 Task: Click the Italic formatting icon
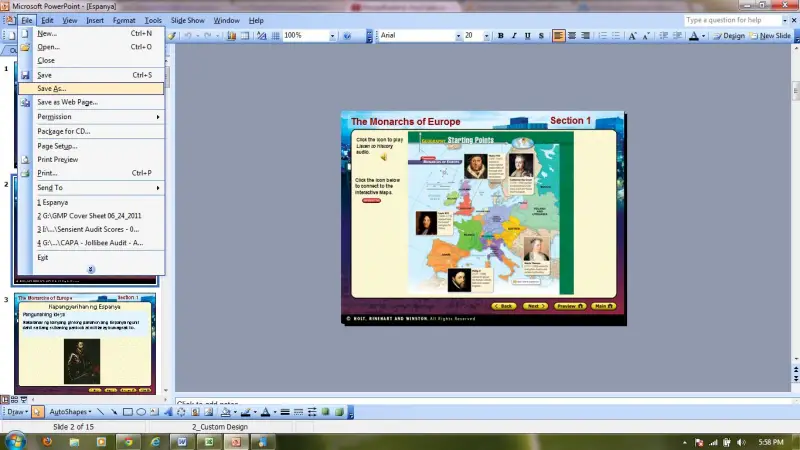coord(514,35)
